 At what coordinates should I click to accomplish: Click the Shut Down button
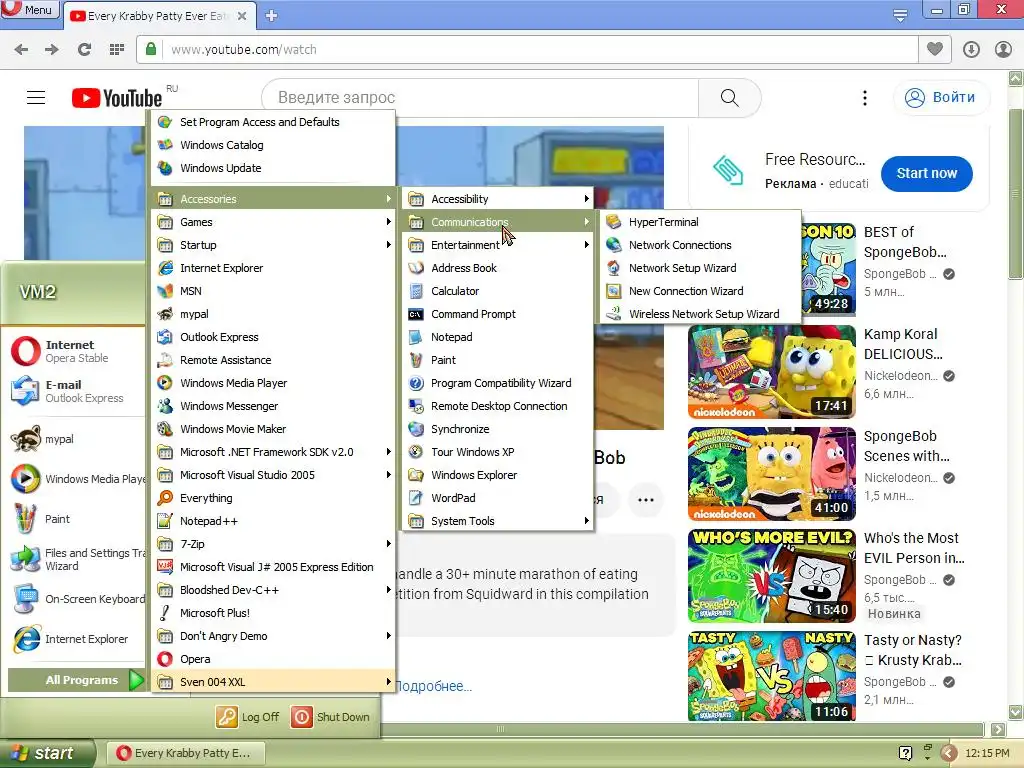pyautogui.click(x=330, y=717)
